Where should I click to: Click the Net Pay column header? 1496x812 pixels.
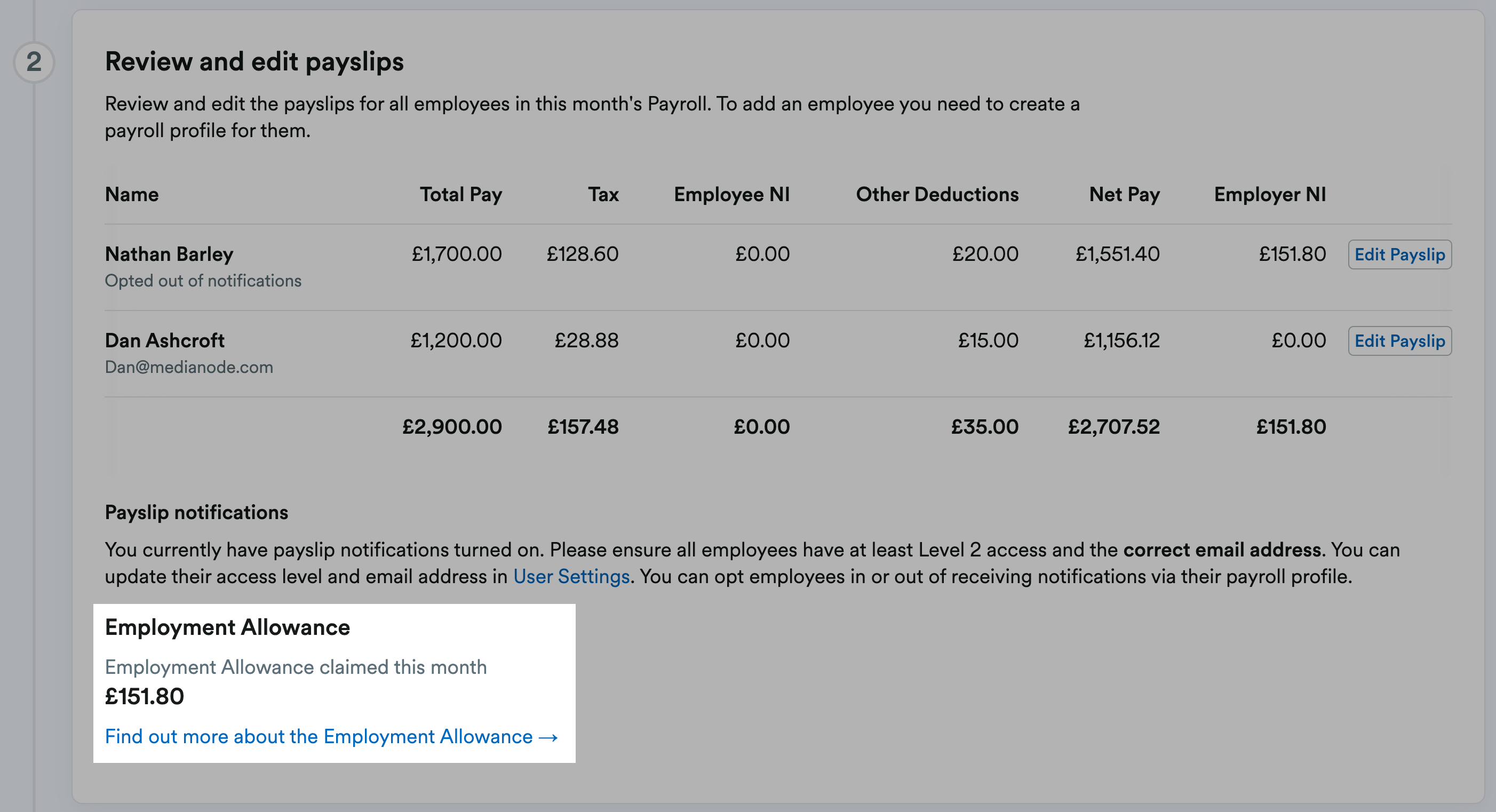click(1124, 195)
